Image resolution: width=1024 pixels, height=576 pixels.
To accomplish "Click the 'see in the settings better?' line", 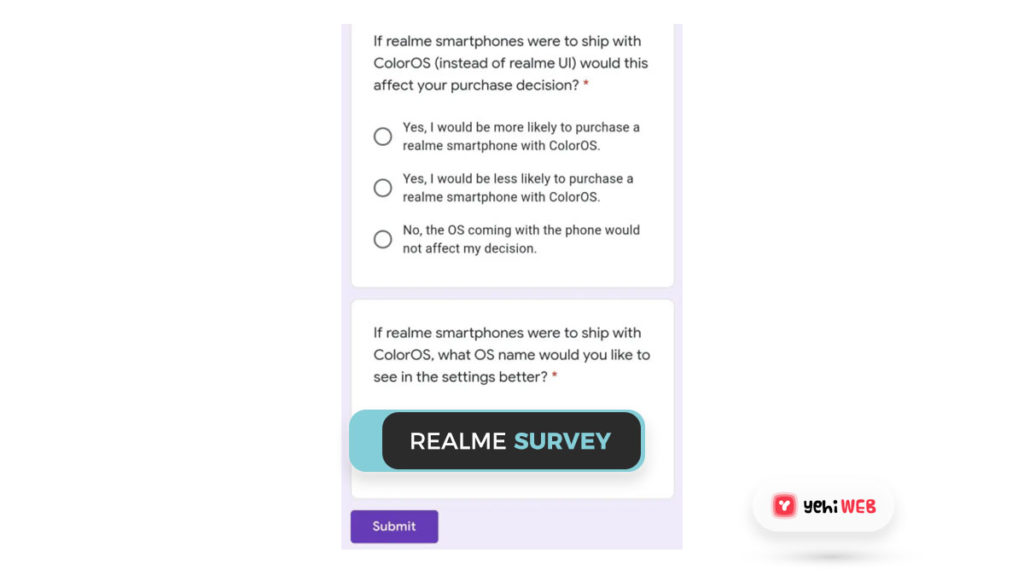I will (460, 377).
